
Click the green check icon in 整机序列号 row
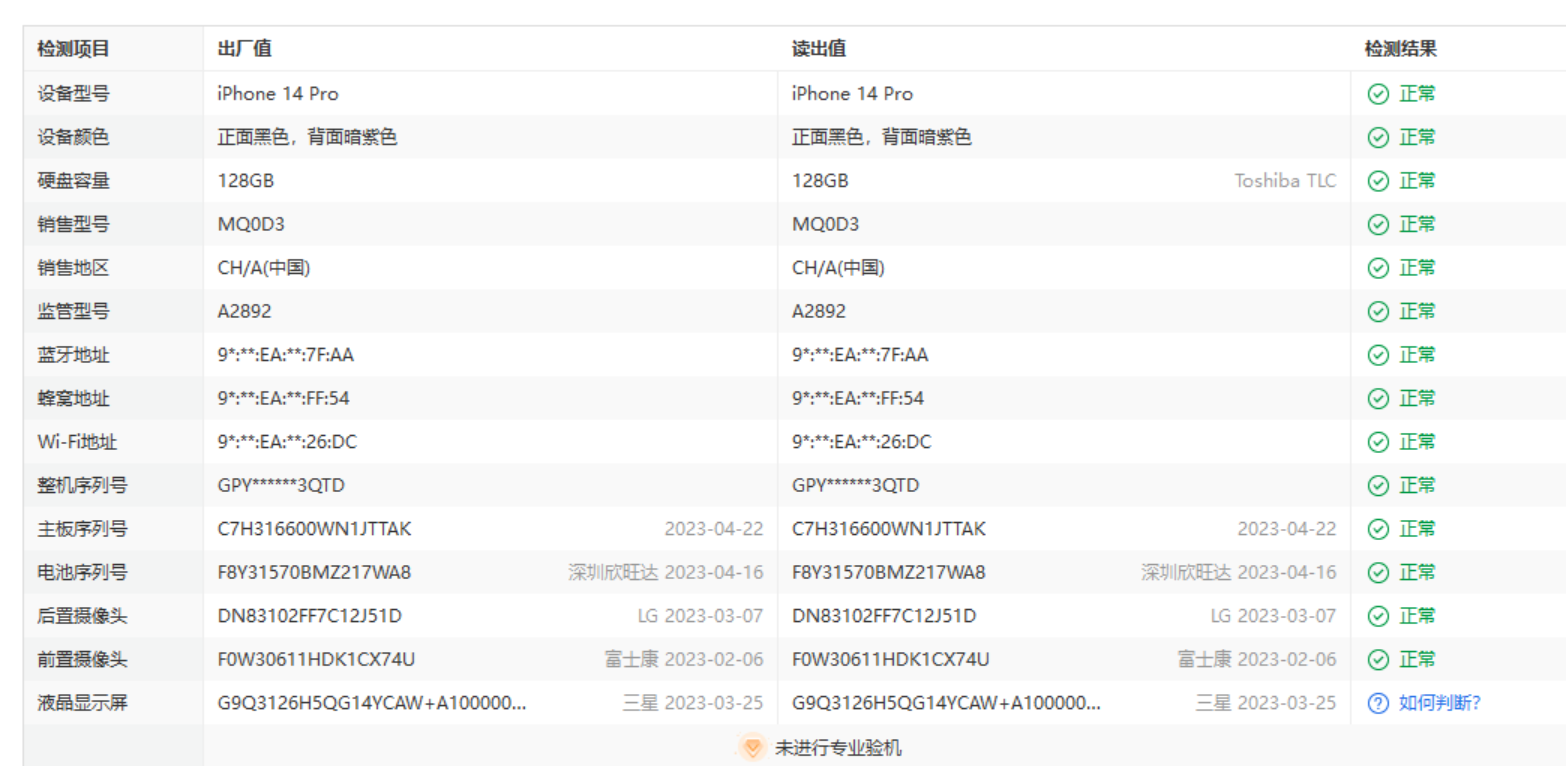coord(1378,486)
